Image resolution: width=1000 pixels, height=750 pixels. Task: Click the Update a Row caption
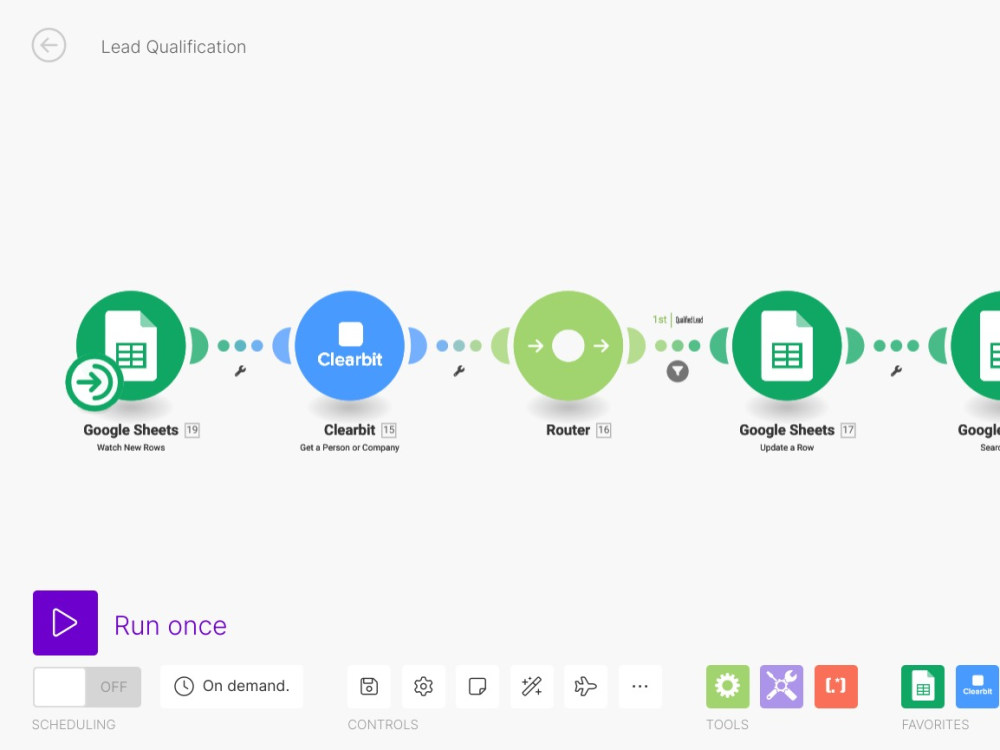(787, 448)
